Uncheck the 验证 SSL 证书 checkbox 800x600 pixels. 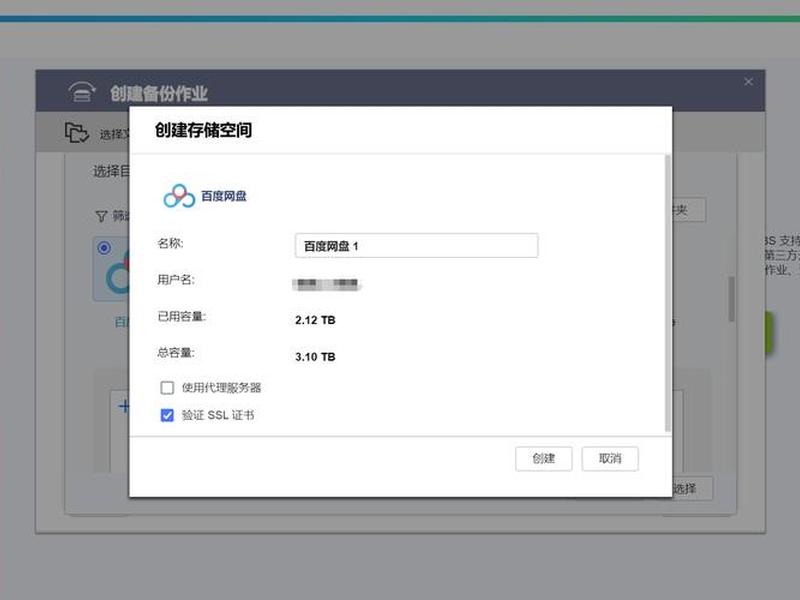coord(167,415)
